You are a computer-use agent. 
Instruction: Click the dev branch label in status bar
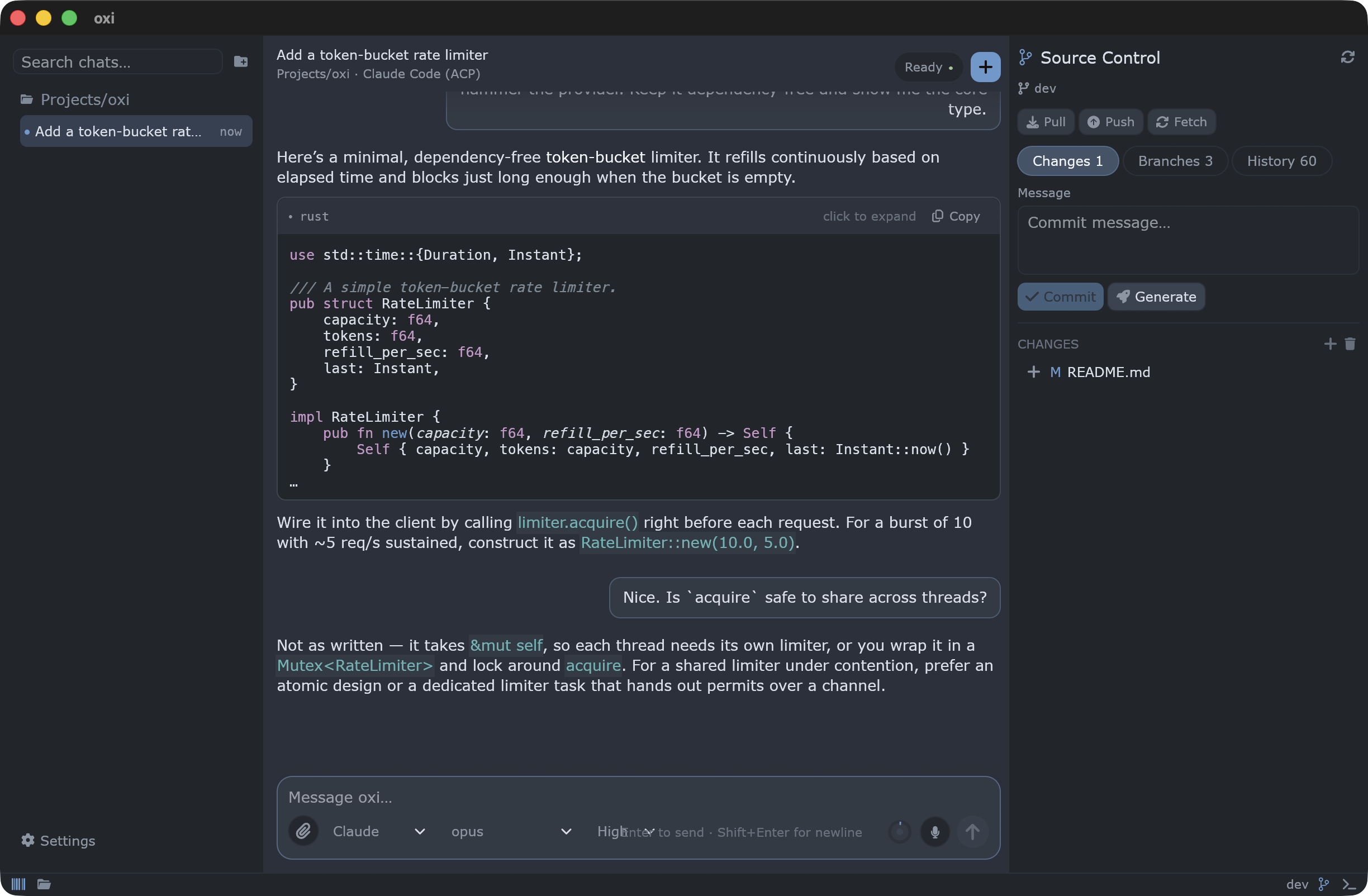pos(1296,884)
